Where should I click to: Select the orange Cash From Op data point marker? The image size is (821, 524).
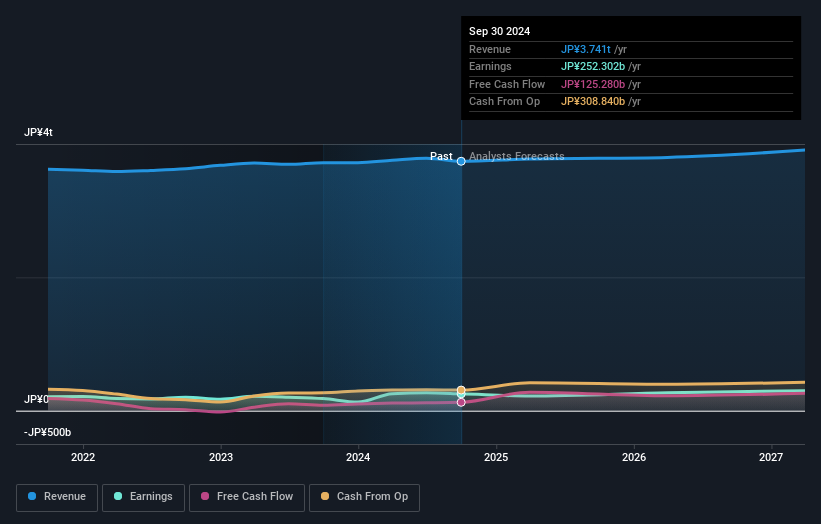pos(461,390)
